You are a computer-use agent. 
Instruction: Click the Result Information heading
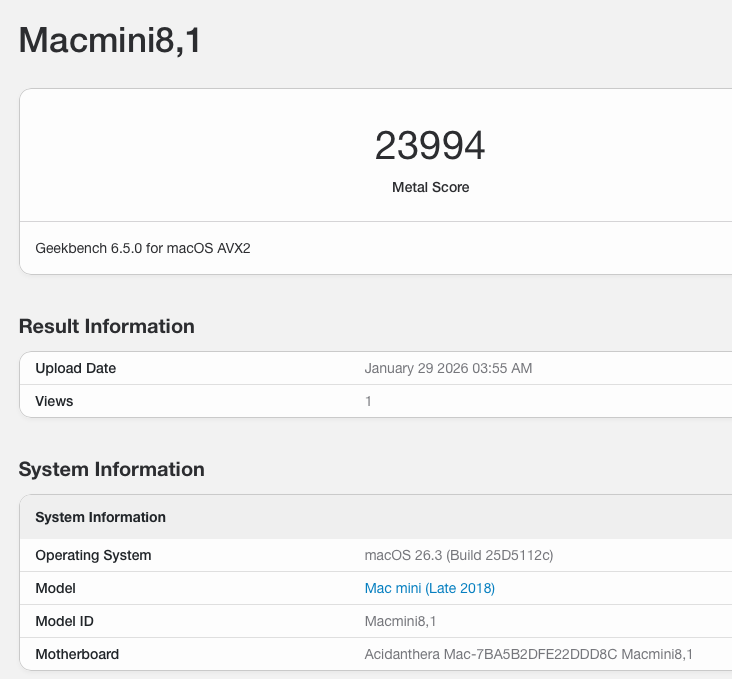106,326
